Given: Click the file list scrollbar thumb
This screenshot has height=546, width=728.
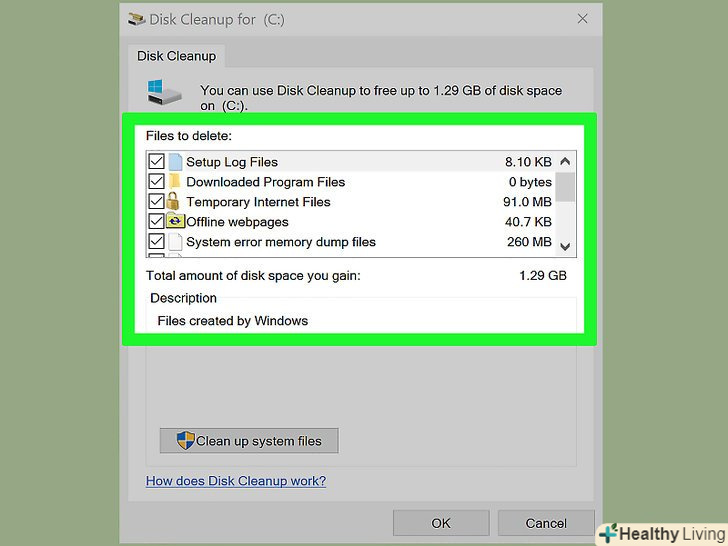Looking at the screenshot, I should pos(565,187).
